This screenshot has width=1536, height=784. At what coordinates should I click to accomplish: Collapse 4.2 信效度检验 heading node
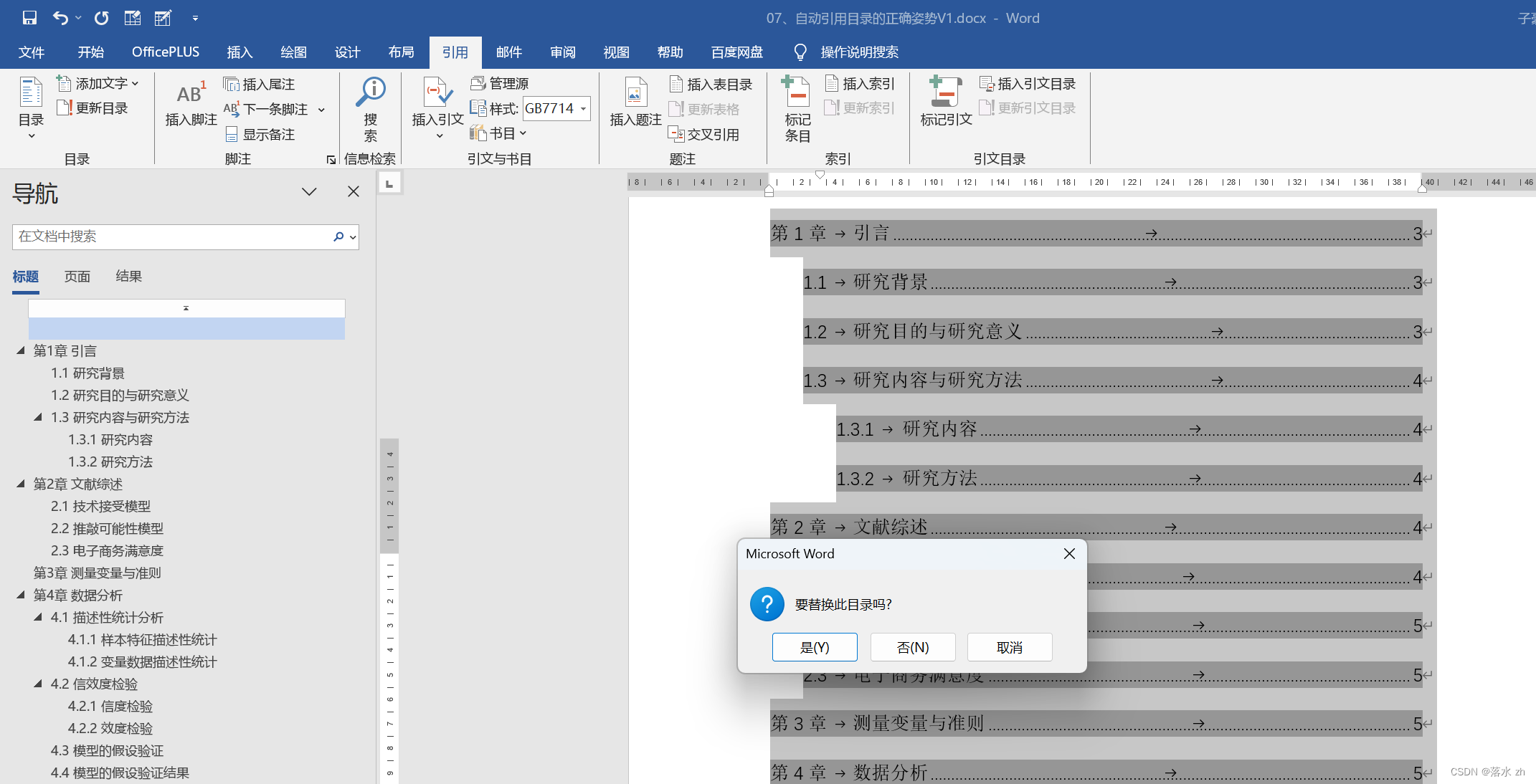point(38,684)
